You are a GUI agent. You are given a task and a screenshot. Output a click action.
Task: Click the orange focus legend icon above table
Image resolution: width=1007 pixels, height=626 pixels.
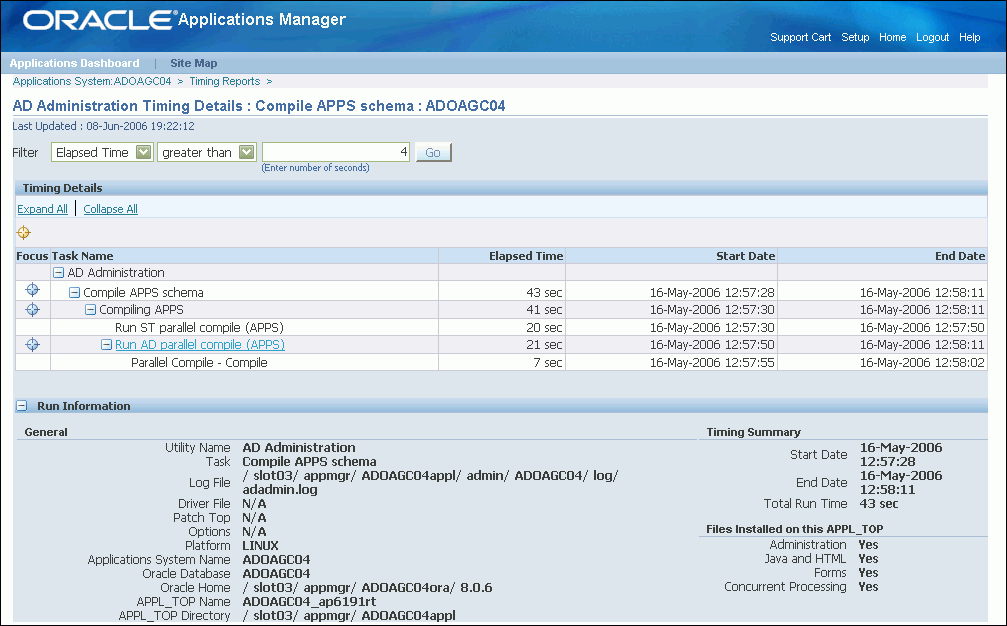pyautogui.click(x=24, y=232)
